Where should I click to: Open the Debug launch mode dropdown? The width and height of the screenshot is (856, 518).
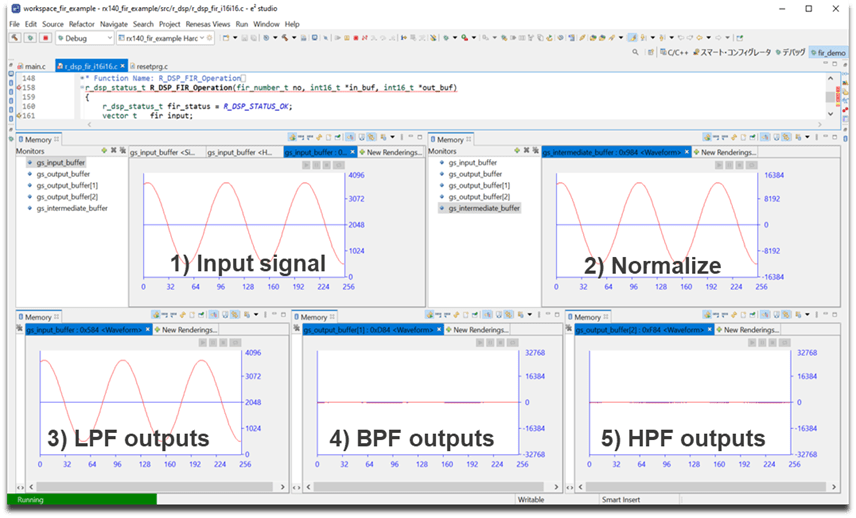109,38
